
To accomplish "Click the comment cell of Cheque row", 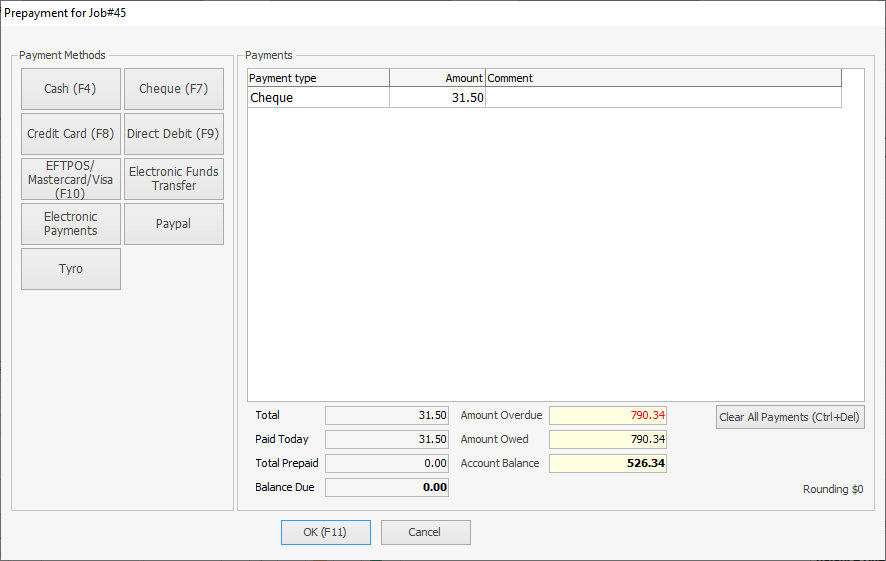I will pos(662,98).
